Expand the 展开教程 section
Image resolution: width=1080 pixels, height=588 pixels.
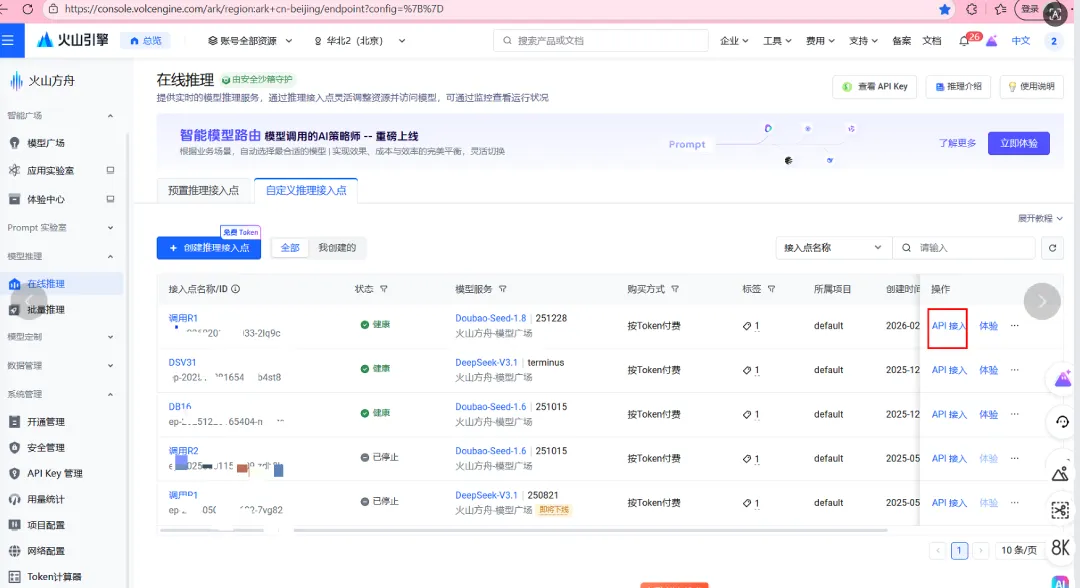click(1040, 218)
